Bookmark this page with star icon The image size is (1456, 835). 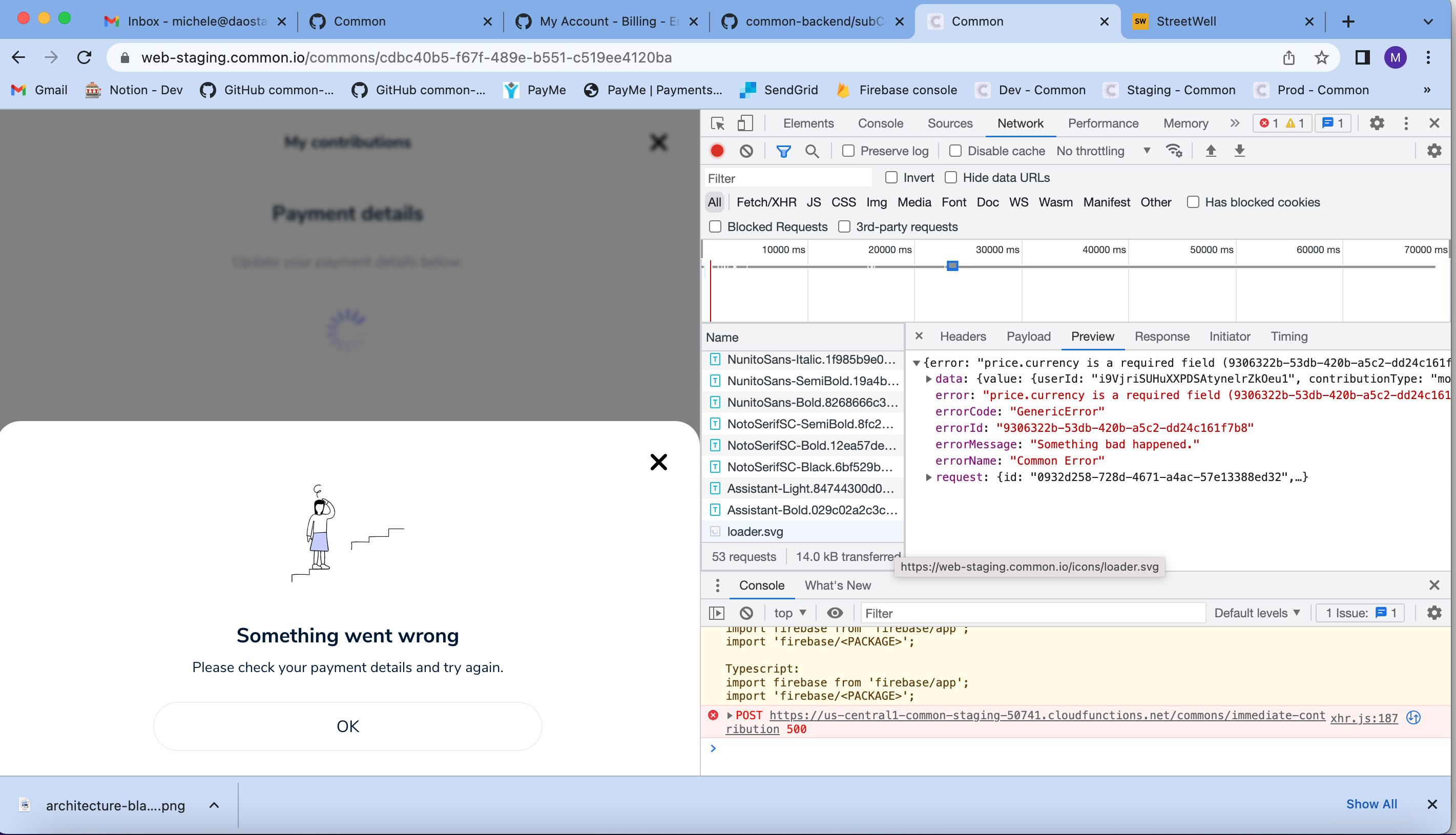point(1322,57)
